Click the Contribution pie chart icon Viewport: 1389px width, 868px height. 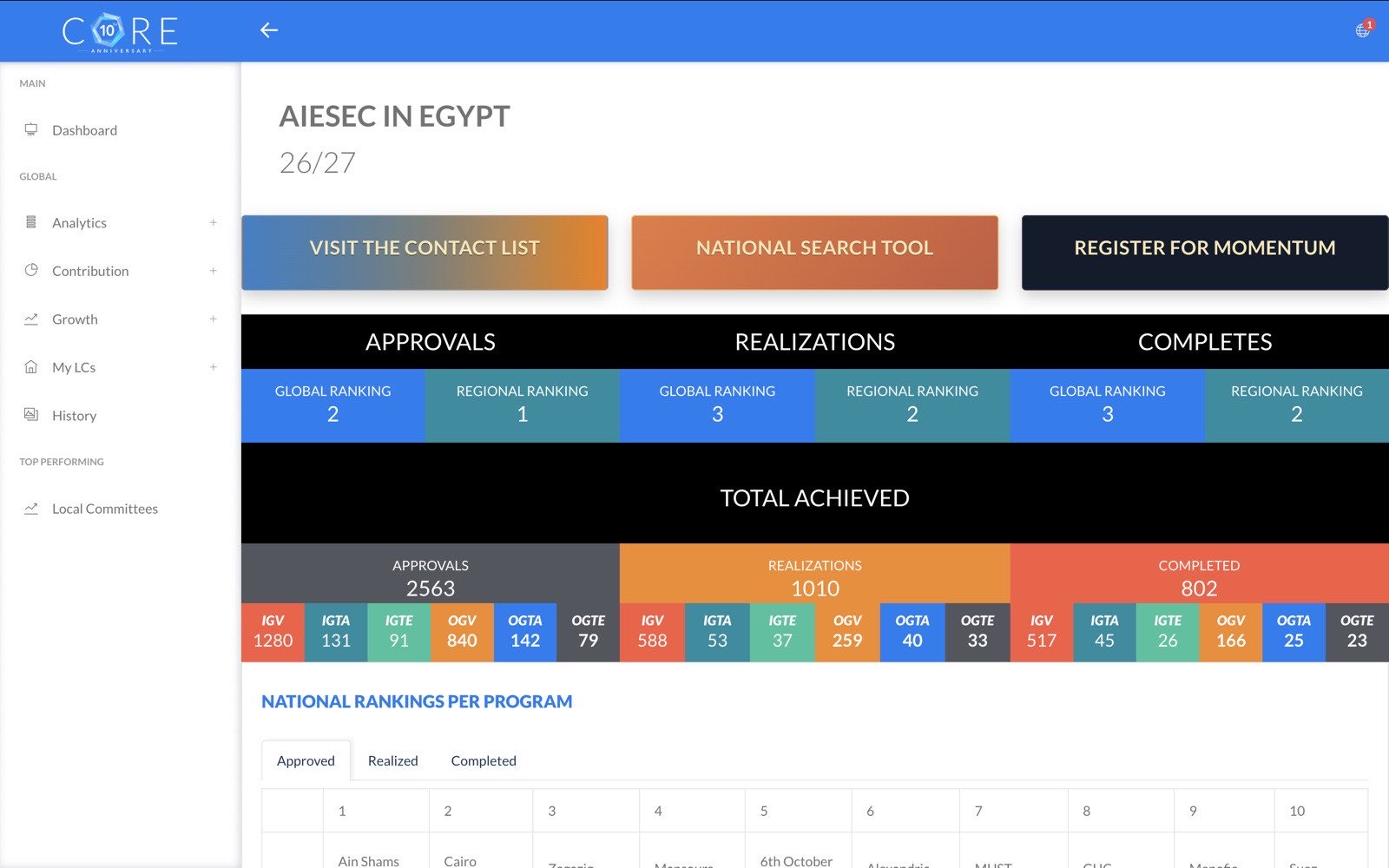pos(31,270)
